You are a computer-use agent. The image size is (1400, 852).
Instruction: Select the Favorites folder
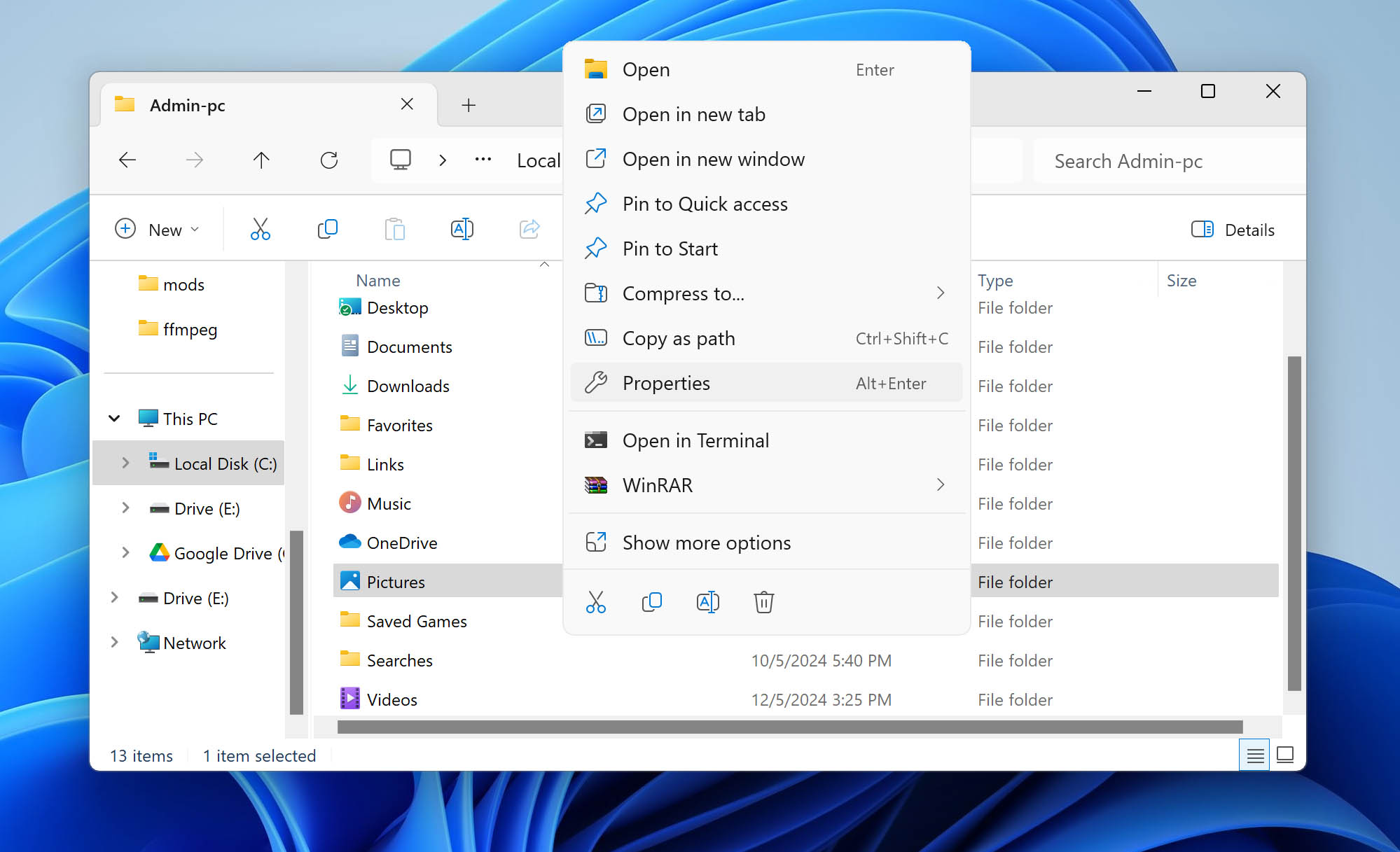pyautogui.click(x=386, y=425)
